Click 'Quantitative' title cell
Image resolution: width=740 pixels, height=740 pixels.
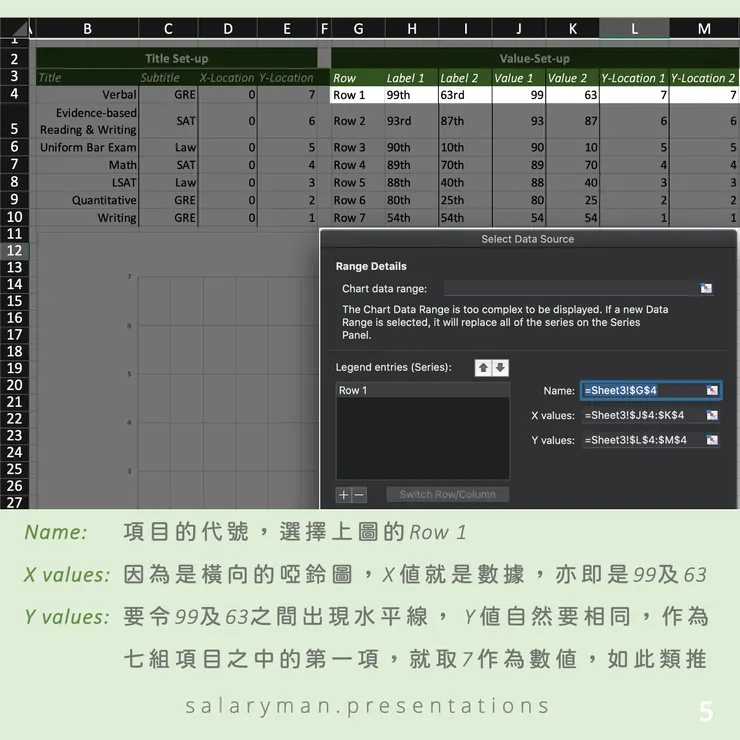[87, 200]
